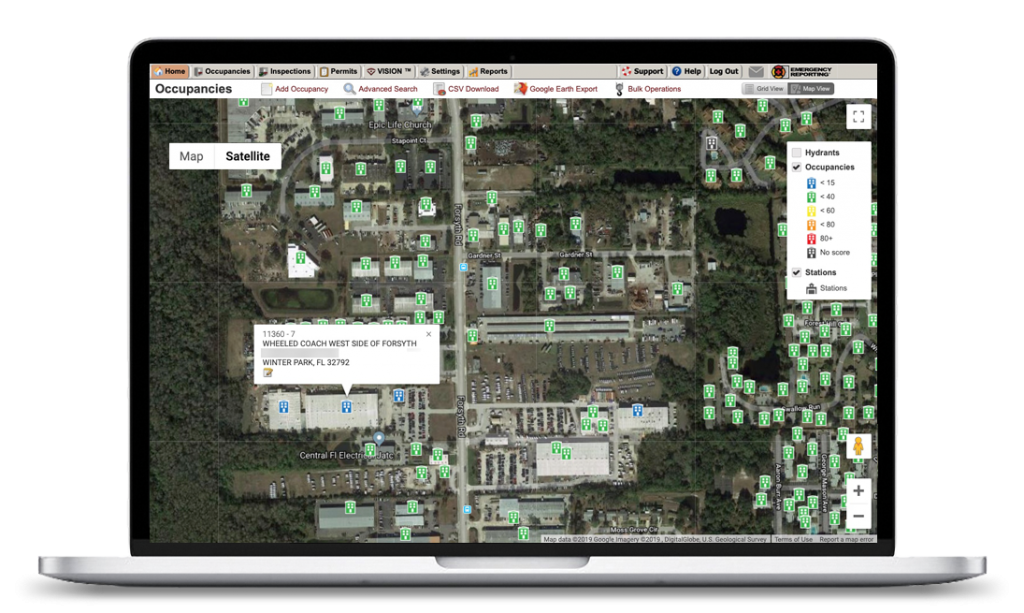Screen dimensions: 1024x613
Task: Open Advanced Search
Action: click(x=388, y=89)
